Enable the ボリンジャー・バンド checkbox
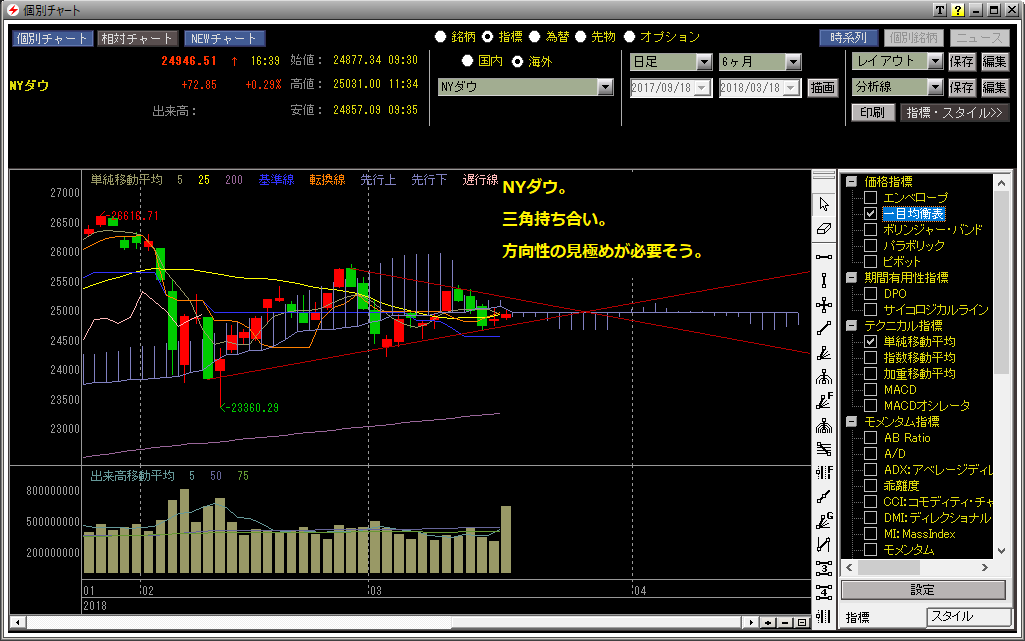 [870, 229]
